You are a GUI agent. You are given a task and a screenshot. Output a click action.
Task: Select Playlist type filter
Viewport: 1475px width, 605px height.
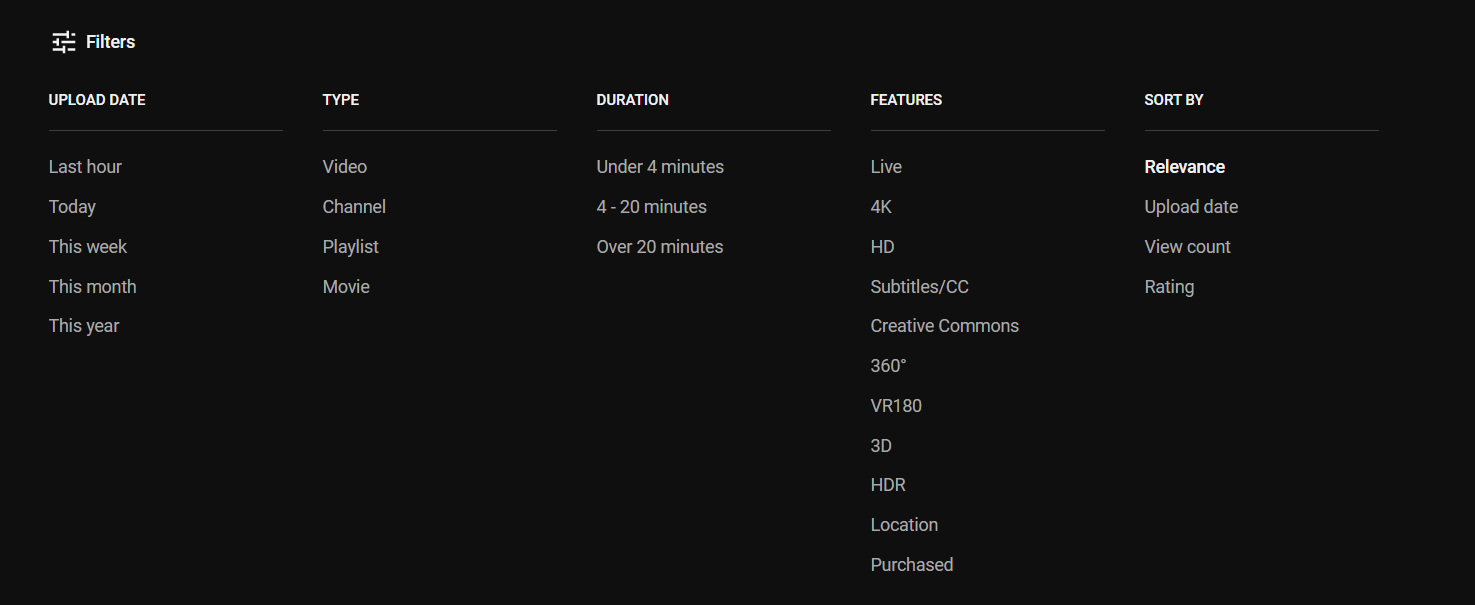click(x=351, y=247)
